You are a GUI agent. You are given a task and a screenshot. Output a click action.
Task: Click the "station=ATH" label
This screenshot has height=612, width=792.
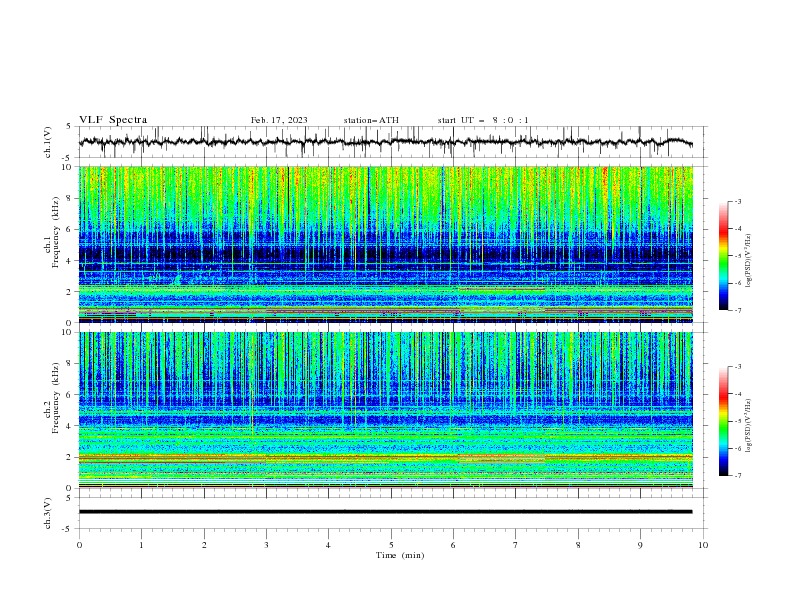371,120
